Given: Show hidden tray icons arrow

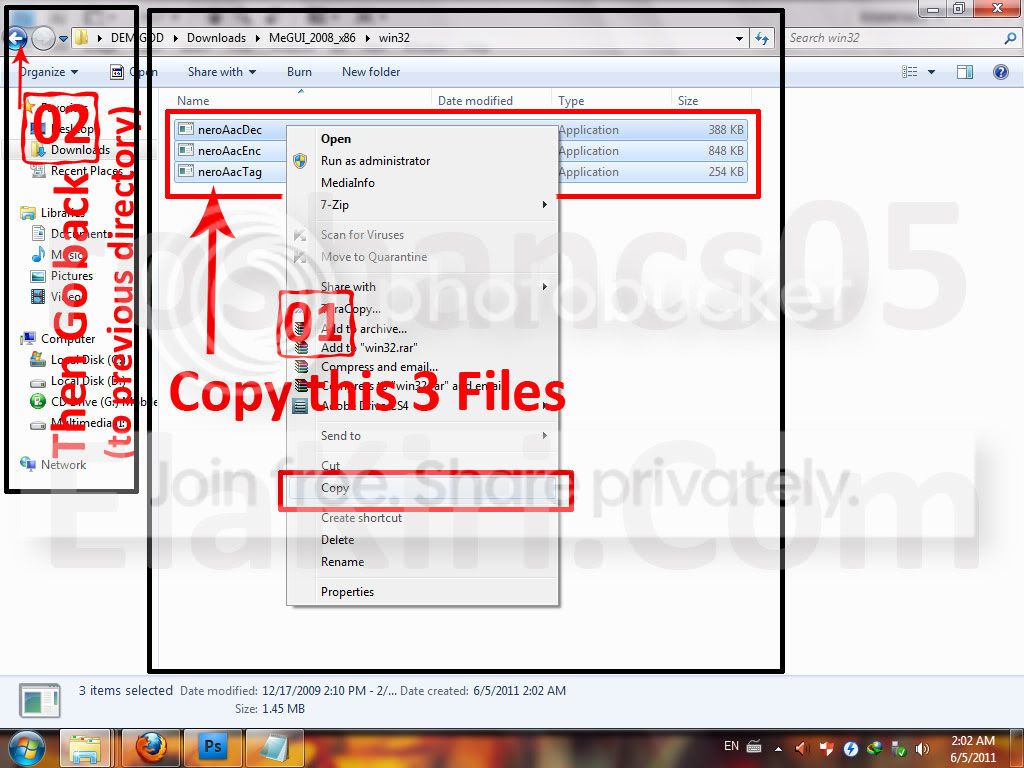Looking at the screenshot, I should pyautogui.click(x=778, y=749).
